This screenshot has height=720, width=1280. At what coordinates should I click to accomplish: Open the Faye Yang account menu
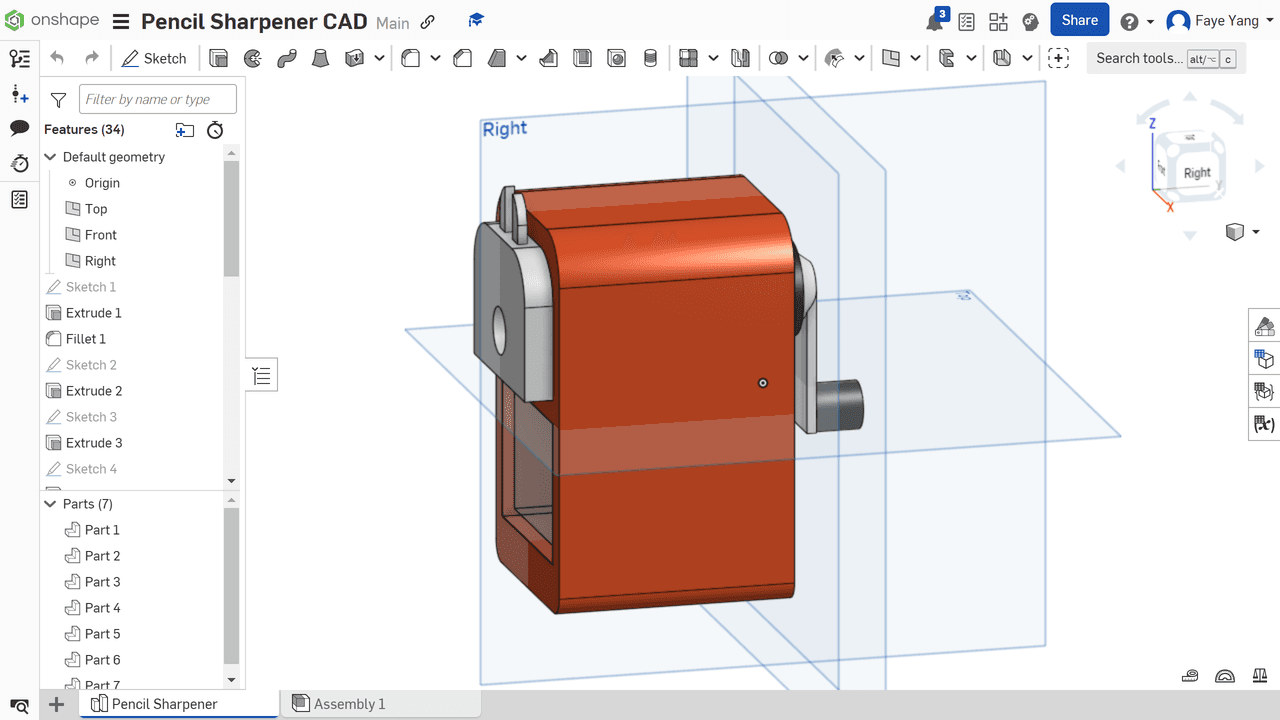[1210, 21]
